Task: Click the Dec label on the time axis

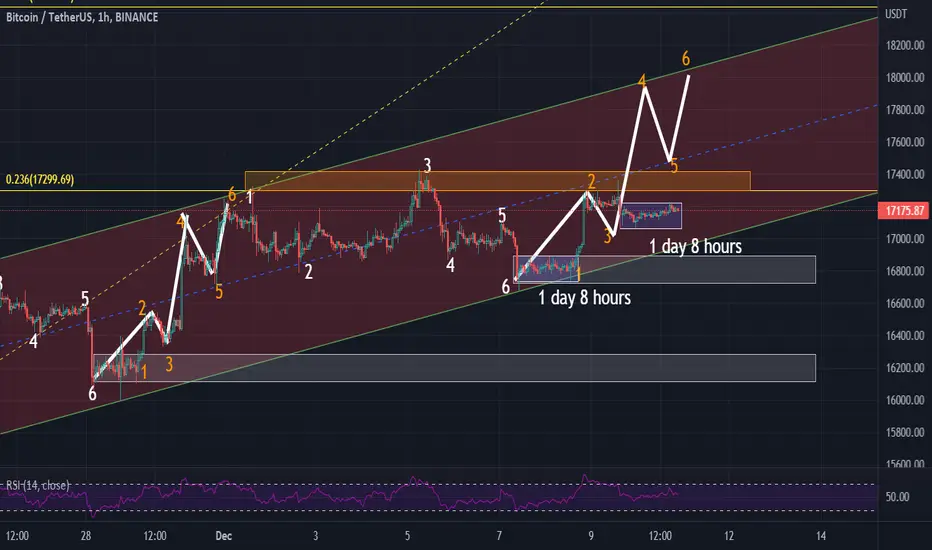Action: coord(223,536)
